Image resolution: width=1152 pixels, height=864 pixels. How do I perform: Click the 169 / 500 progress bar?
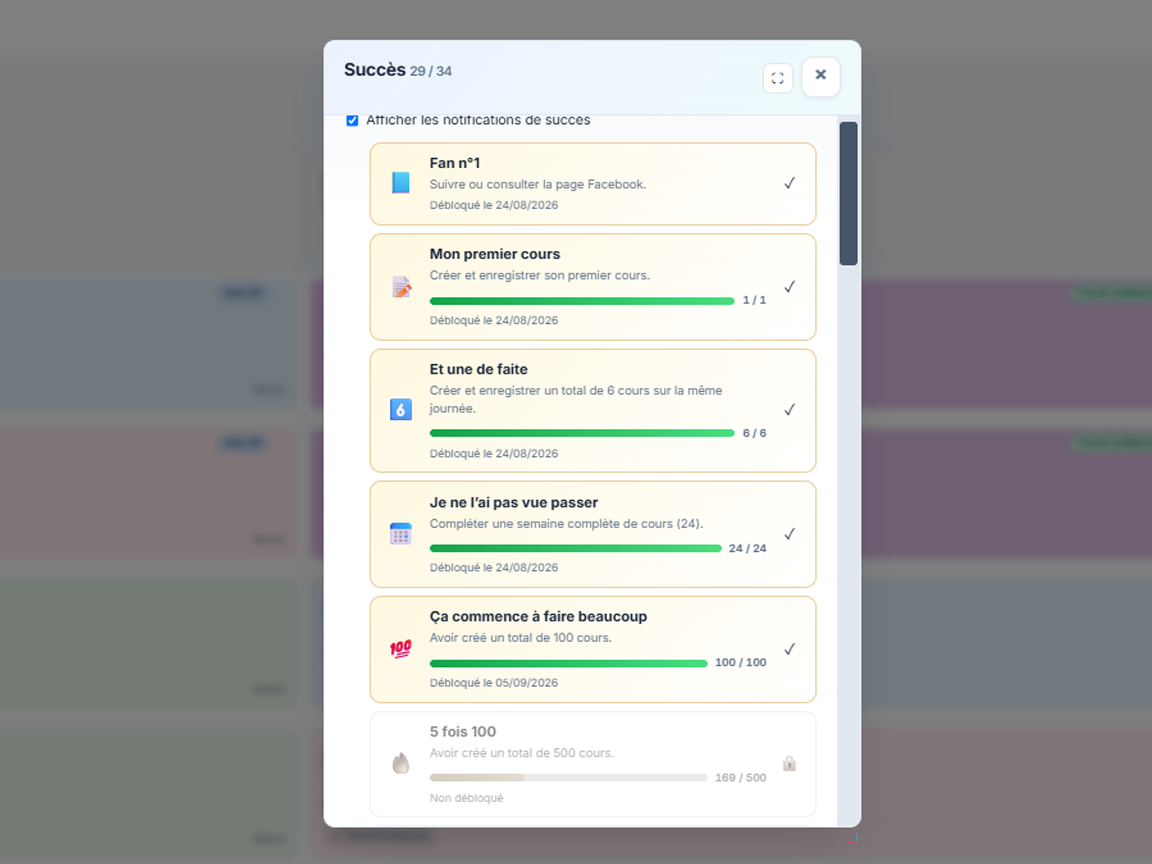click(569, 777)
